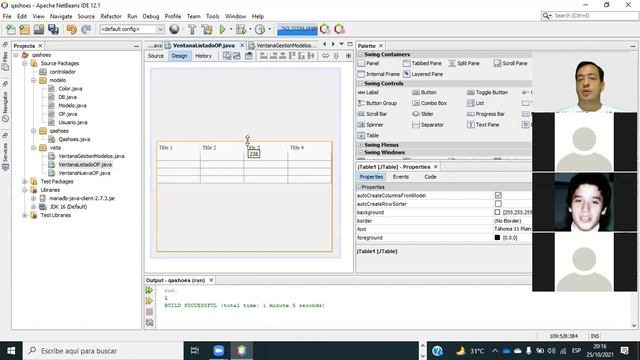Viewport: 640px width, 360px height.
Task: Click the Save All toolbar icon
Action: click(x=53, y=29)
